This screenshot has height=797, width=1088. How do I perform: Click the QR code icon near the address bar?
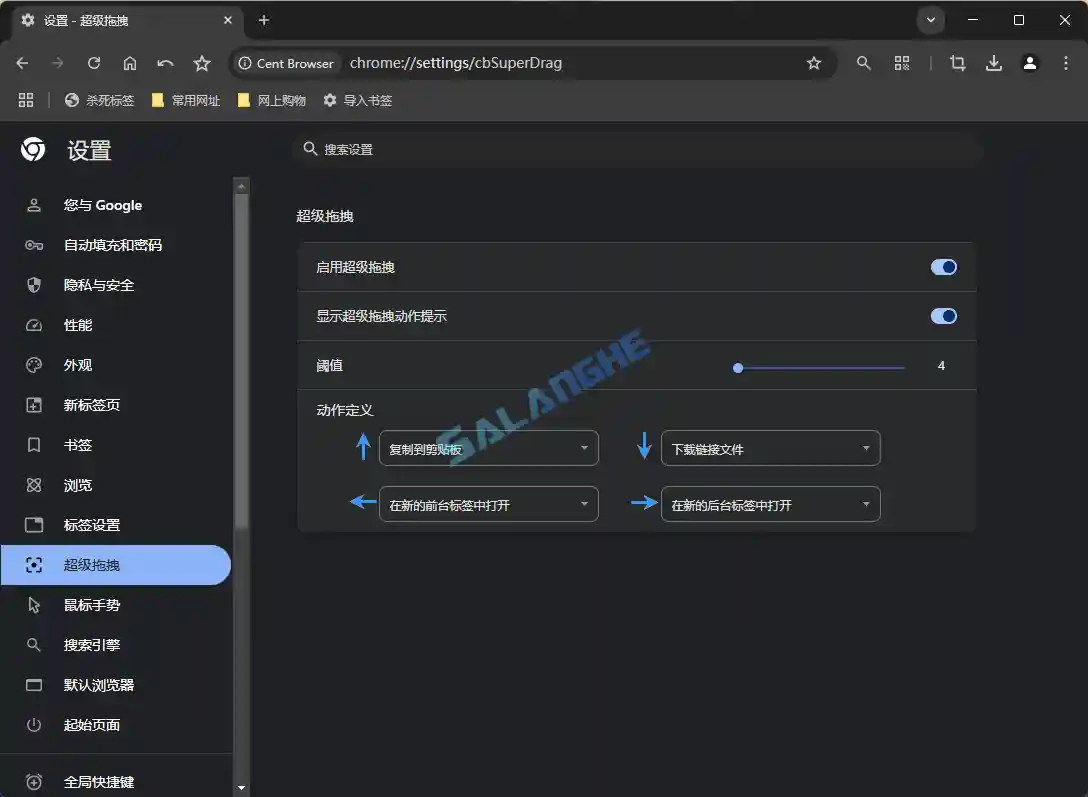pos(901,63)
